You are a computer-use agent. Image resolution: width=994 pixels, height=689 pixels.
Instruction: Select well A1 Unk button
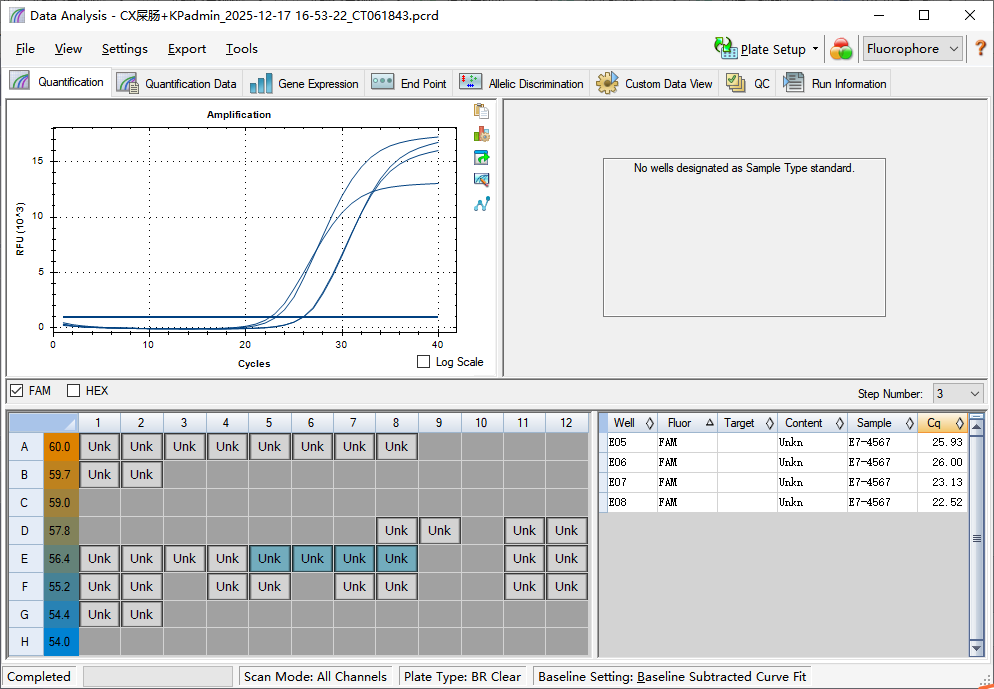(x=100, y=446)
